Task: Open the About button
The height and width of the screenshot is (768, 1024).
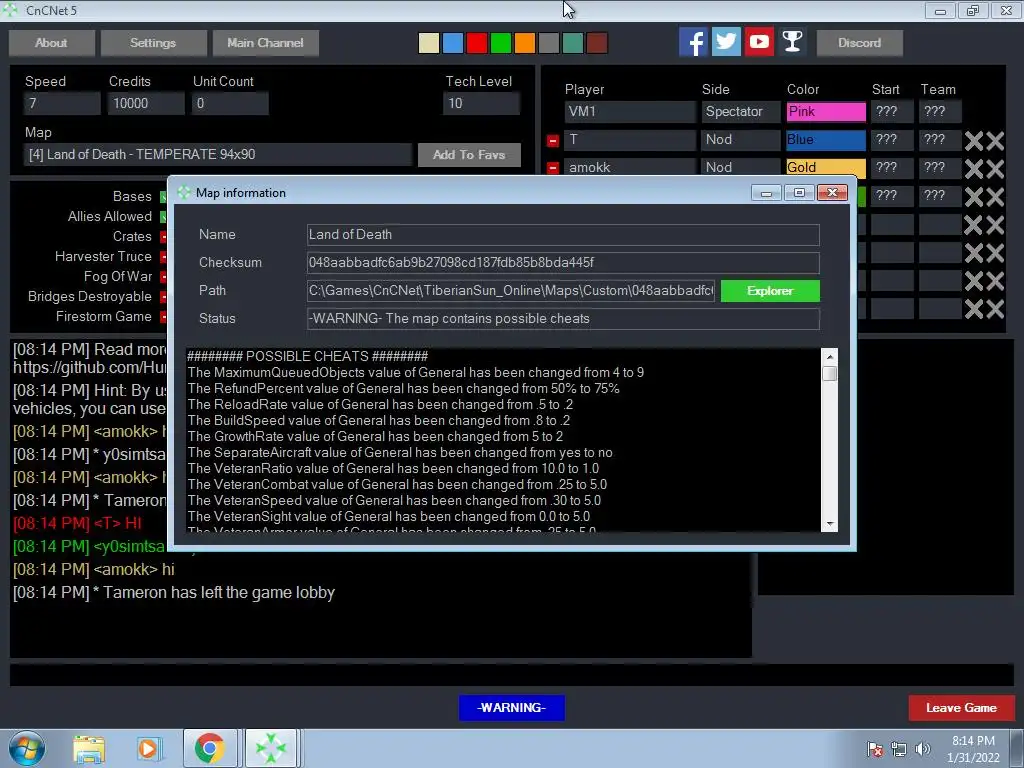Action: click(52, 43)
